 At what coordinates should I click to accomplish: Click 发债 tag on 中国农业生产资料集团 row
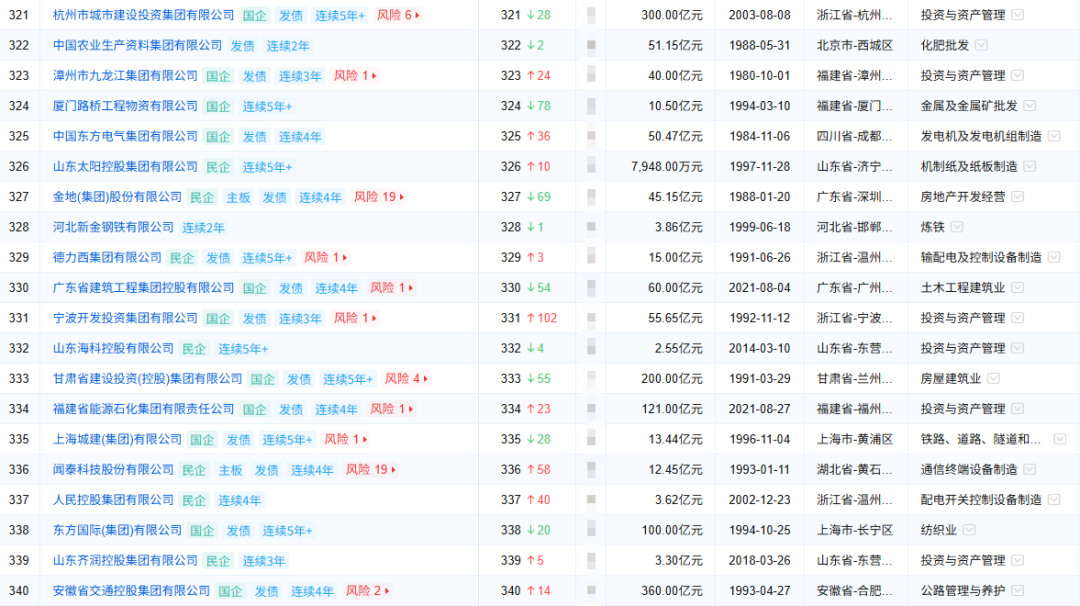(x=242, y=46)
